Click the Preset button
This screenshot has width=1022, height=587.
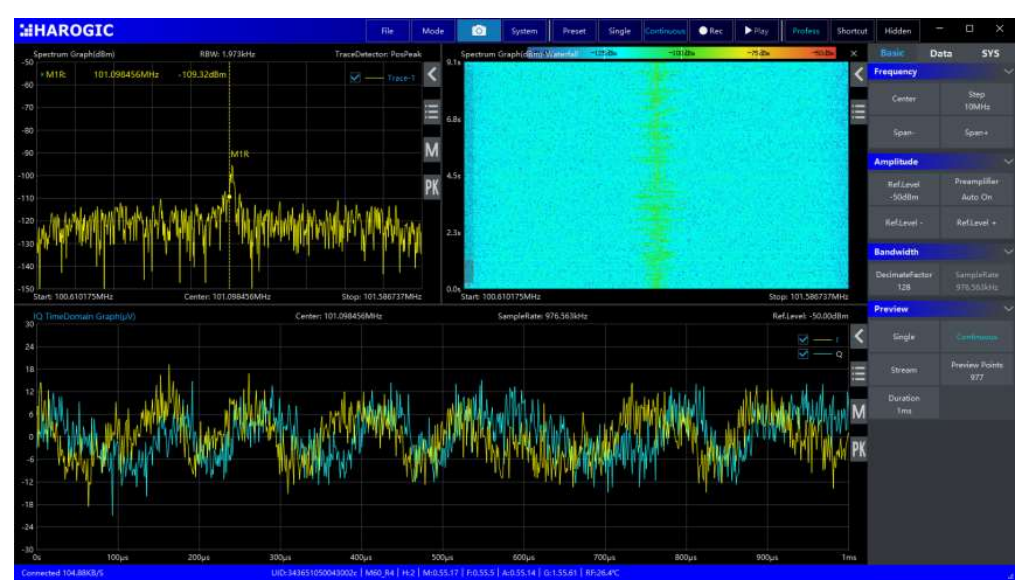[x=574, y=31]
